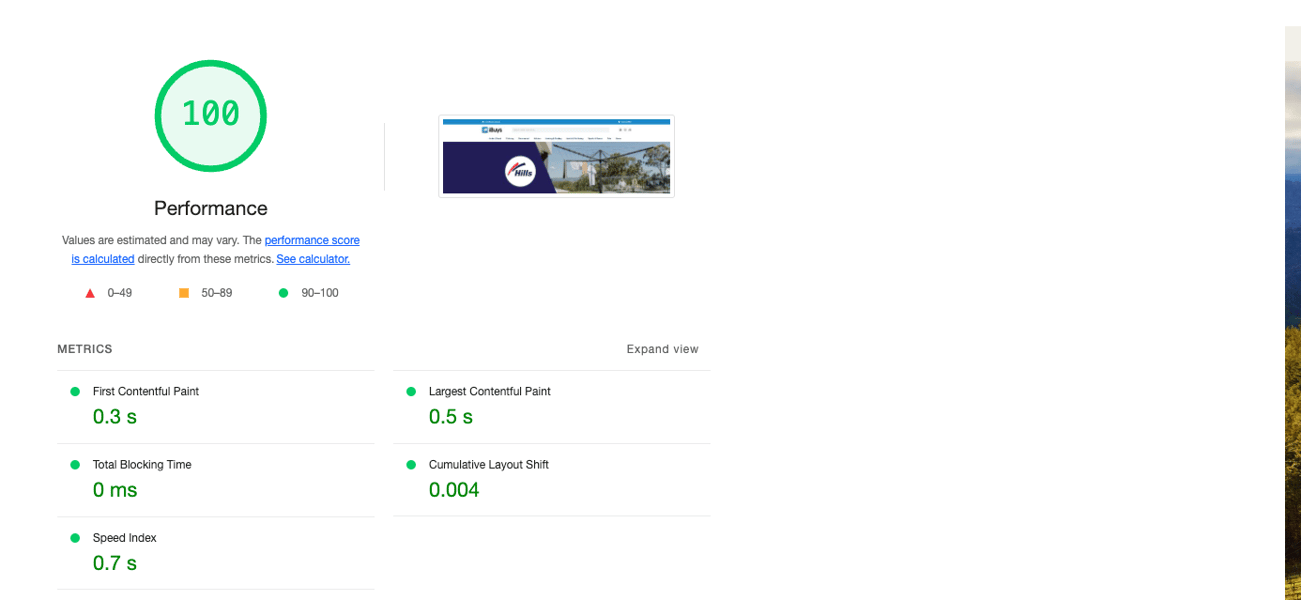Click the red triangle 0–49 legend icon
Screen dimensions: 1301x600
coord(89,293)
